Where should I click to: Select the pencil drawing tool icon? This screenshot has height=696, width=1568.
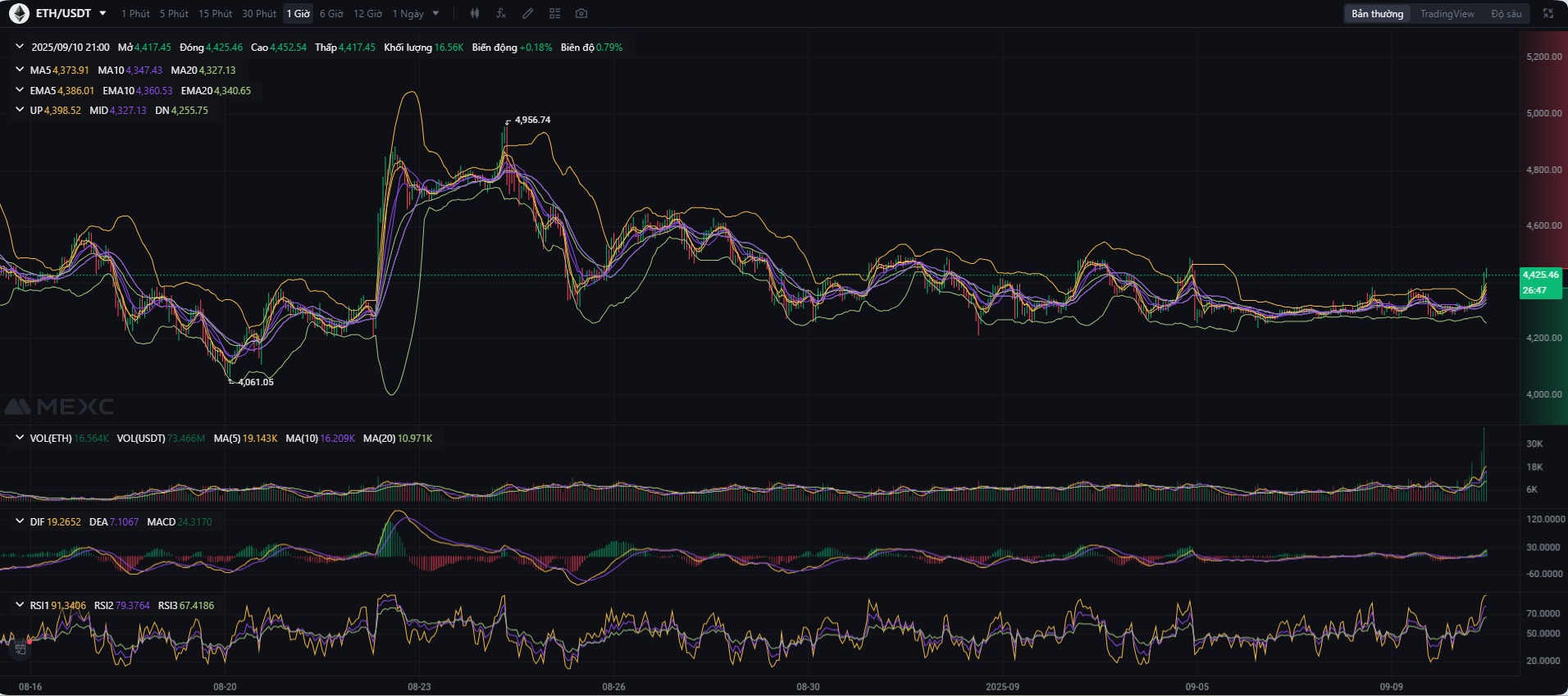(528, 13)
